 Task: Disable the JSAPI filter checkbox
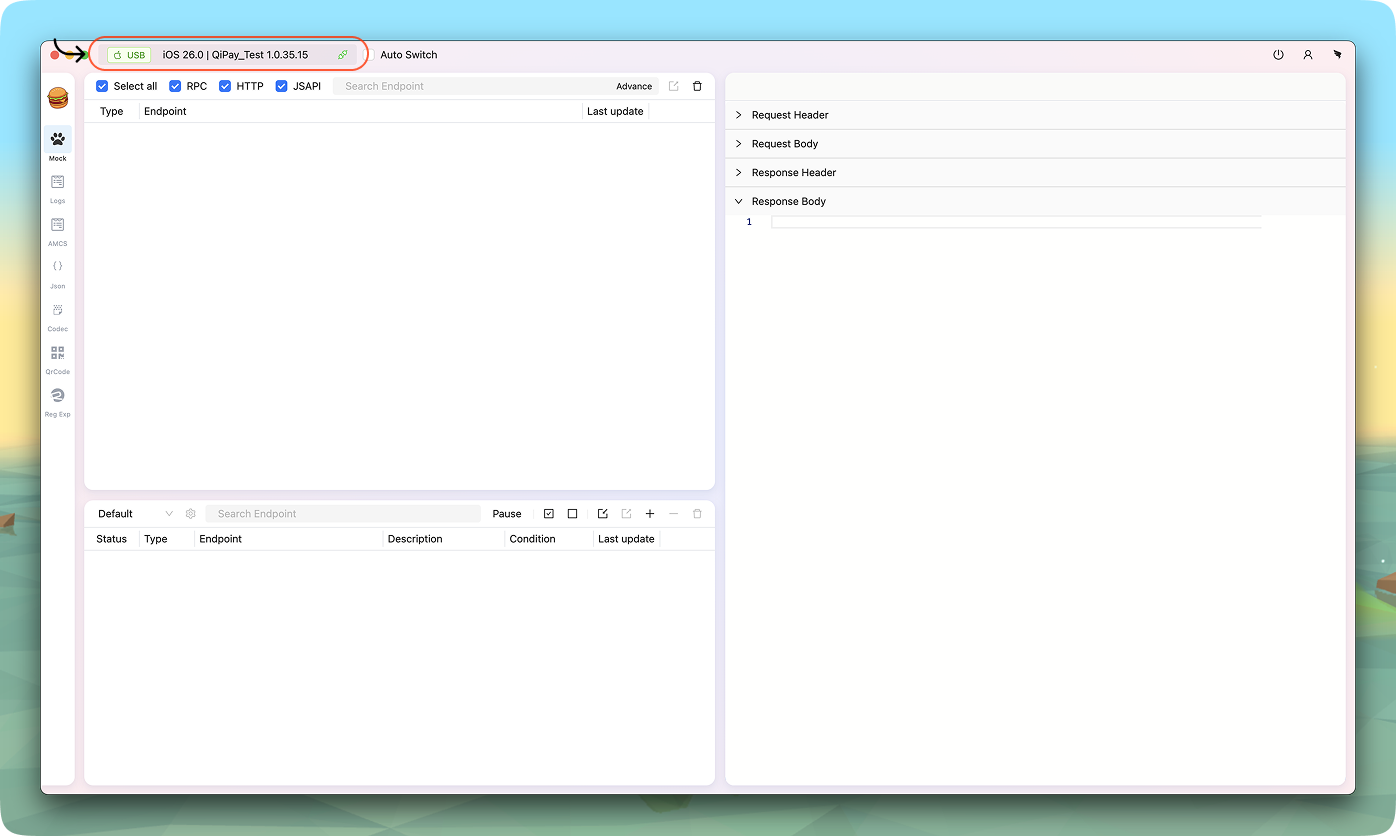click(281, 86)
